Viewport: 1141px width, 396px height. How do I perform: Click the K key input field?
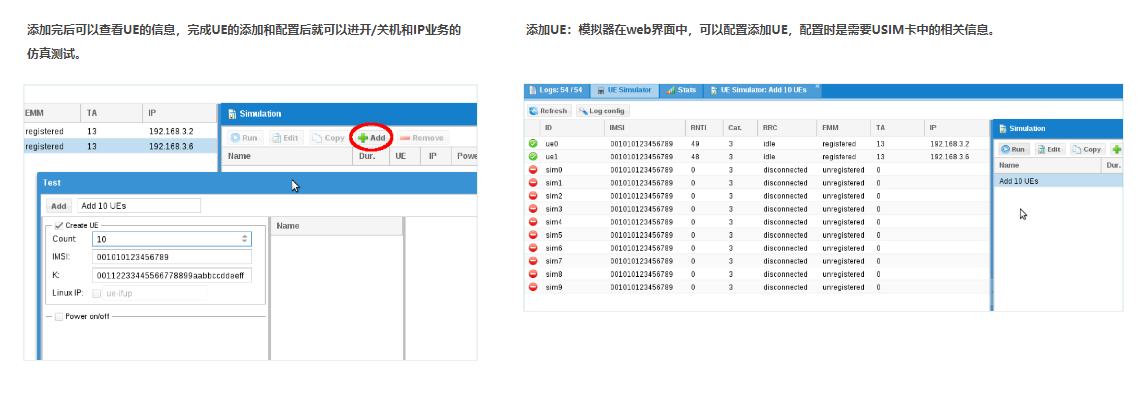pyautogui.click(x=172, y=275)
